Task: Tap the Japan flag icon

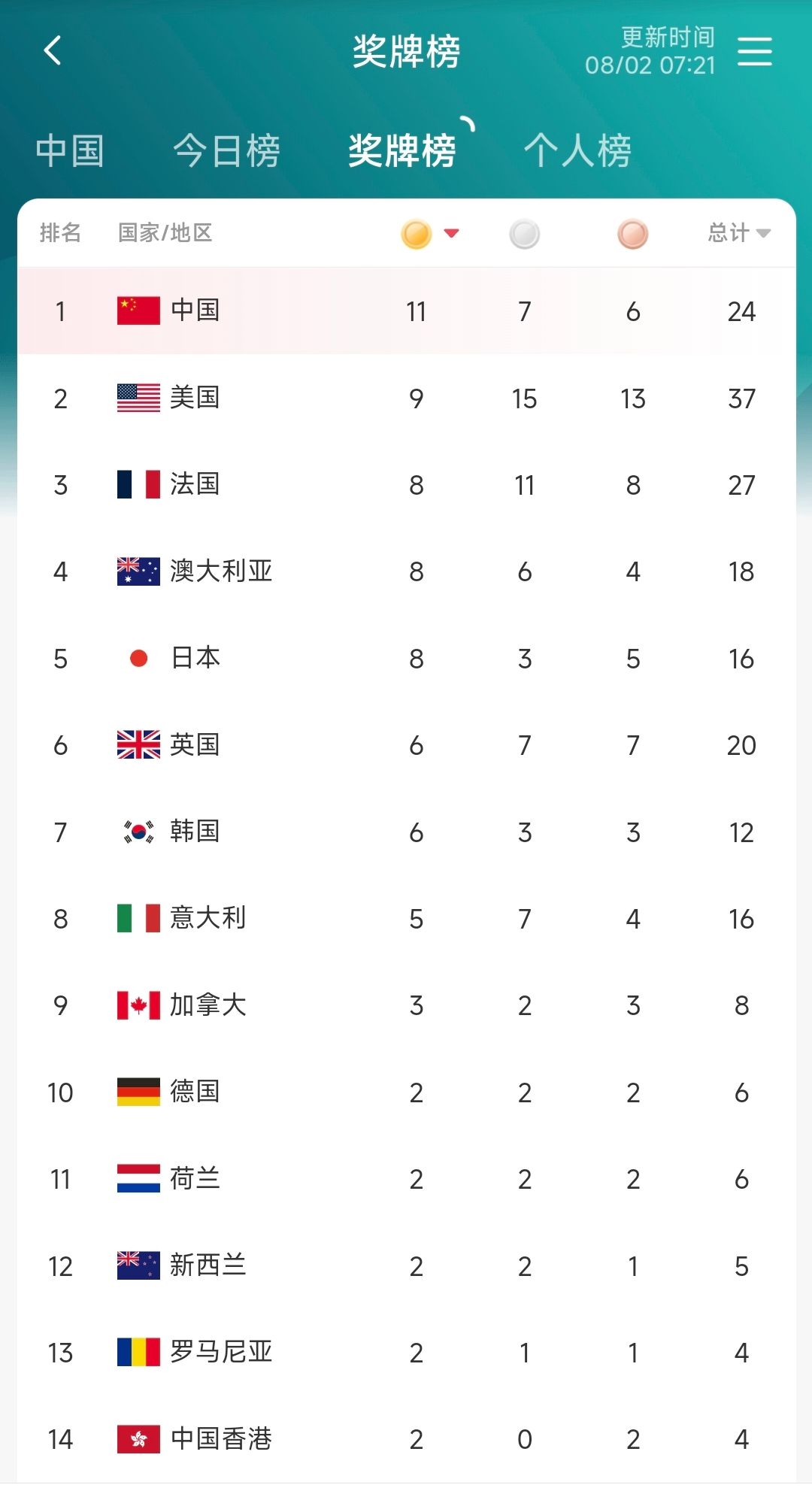Action: click(138, 659)
